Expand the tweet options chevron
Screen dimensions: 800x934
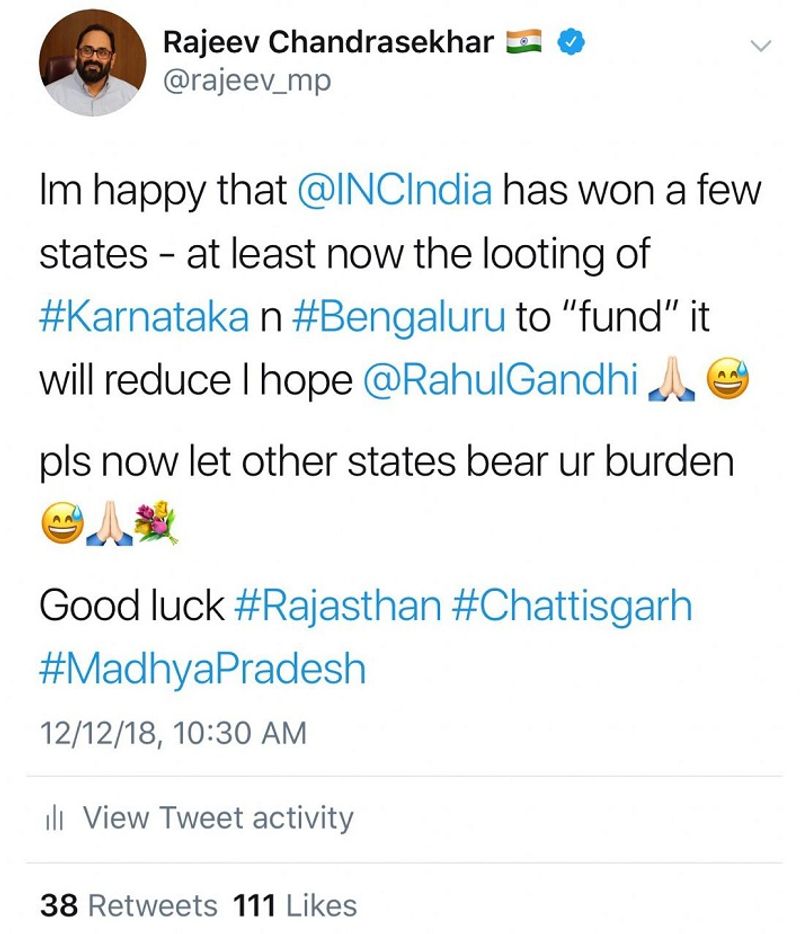pos(761,45)
